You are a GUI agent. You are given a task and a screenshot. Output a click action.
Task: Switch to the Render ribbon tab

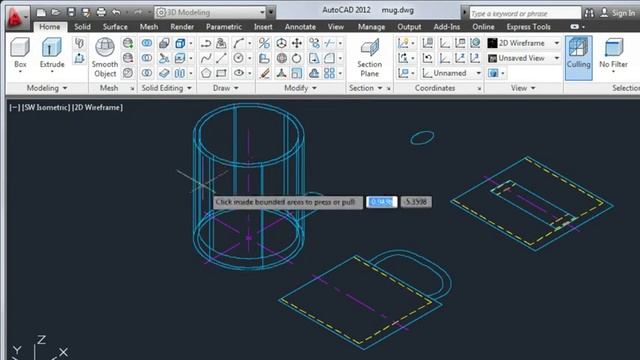(182, 27)
